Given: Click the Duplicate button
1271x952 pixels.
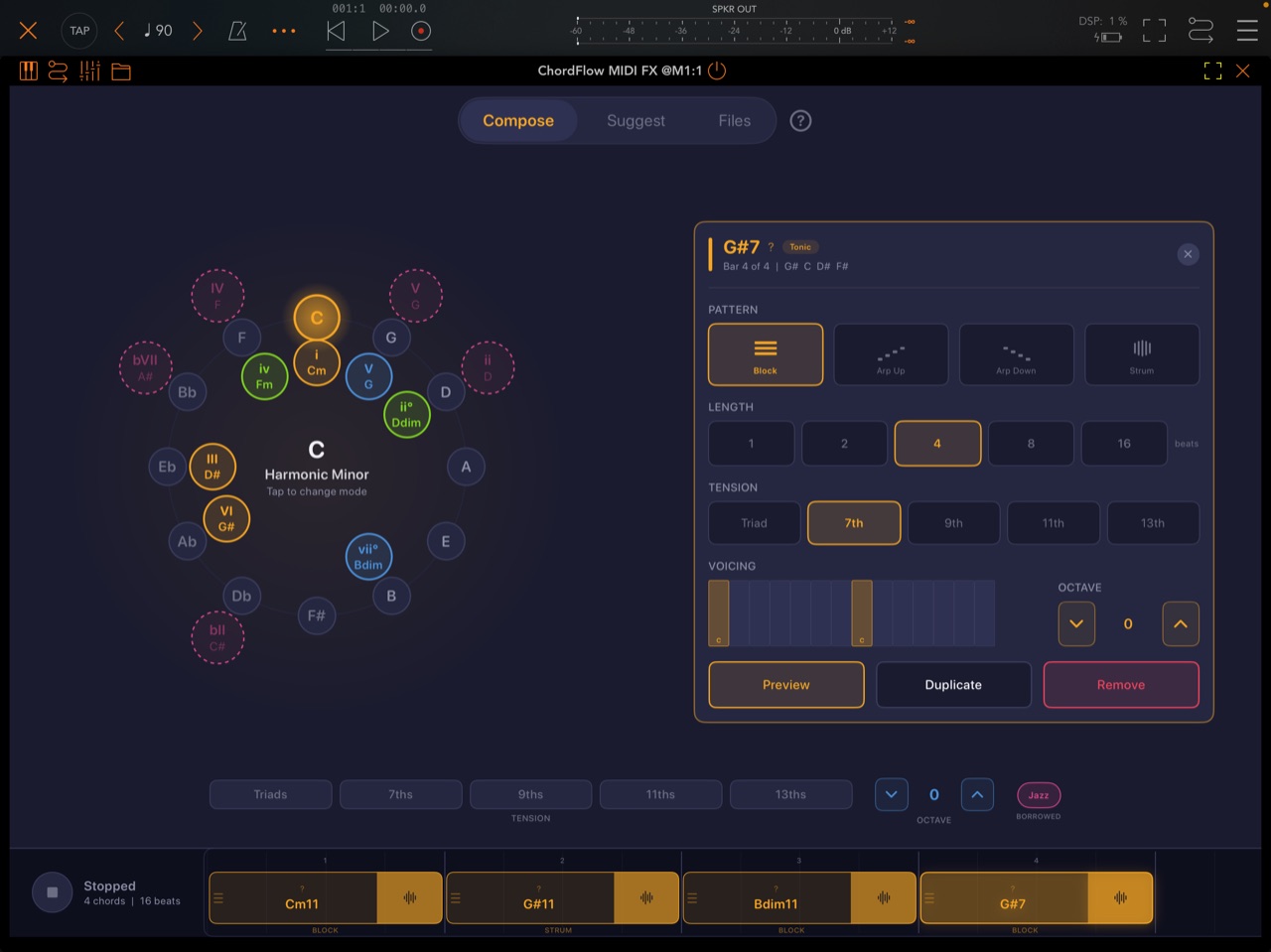Looking at the screenshot, I should tap(953, 685).
